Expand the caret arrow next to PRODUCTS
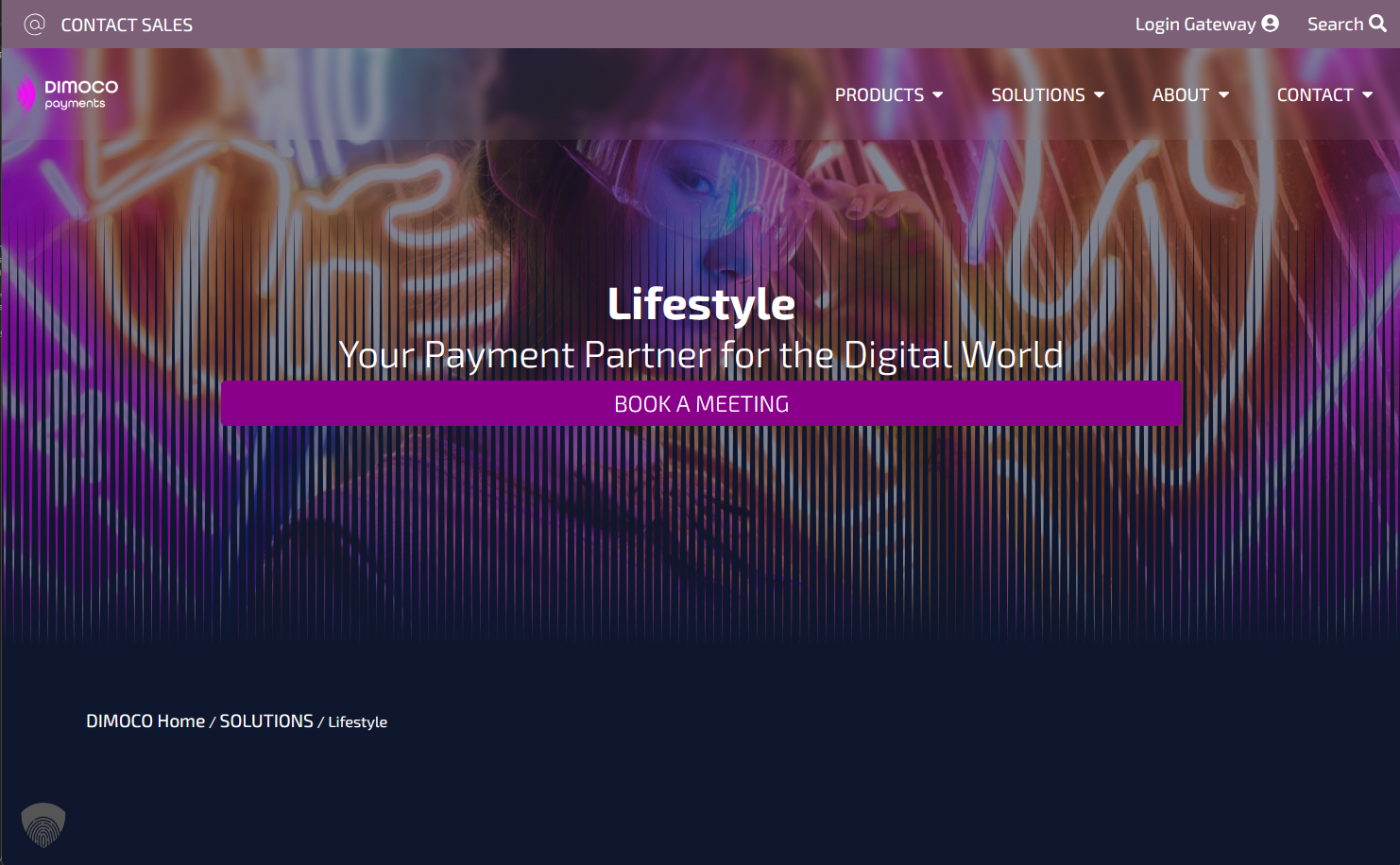The width and height of the screenshot is (1400, 865). (938, 95)
